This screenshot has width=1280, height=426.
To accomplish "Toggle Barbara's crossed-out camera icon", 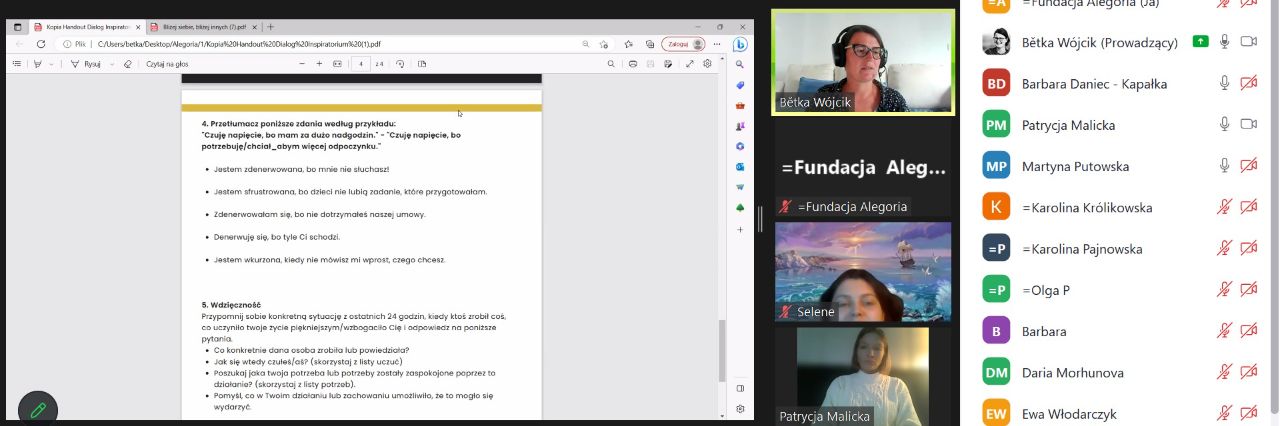I will [1248, 331].
